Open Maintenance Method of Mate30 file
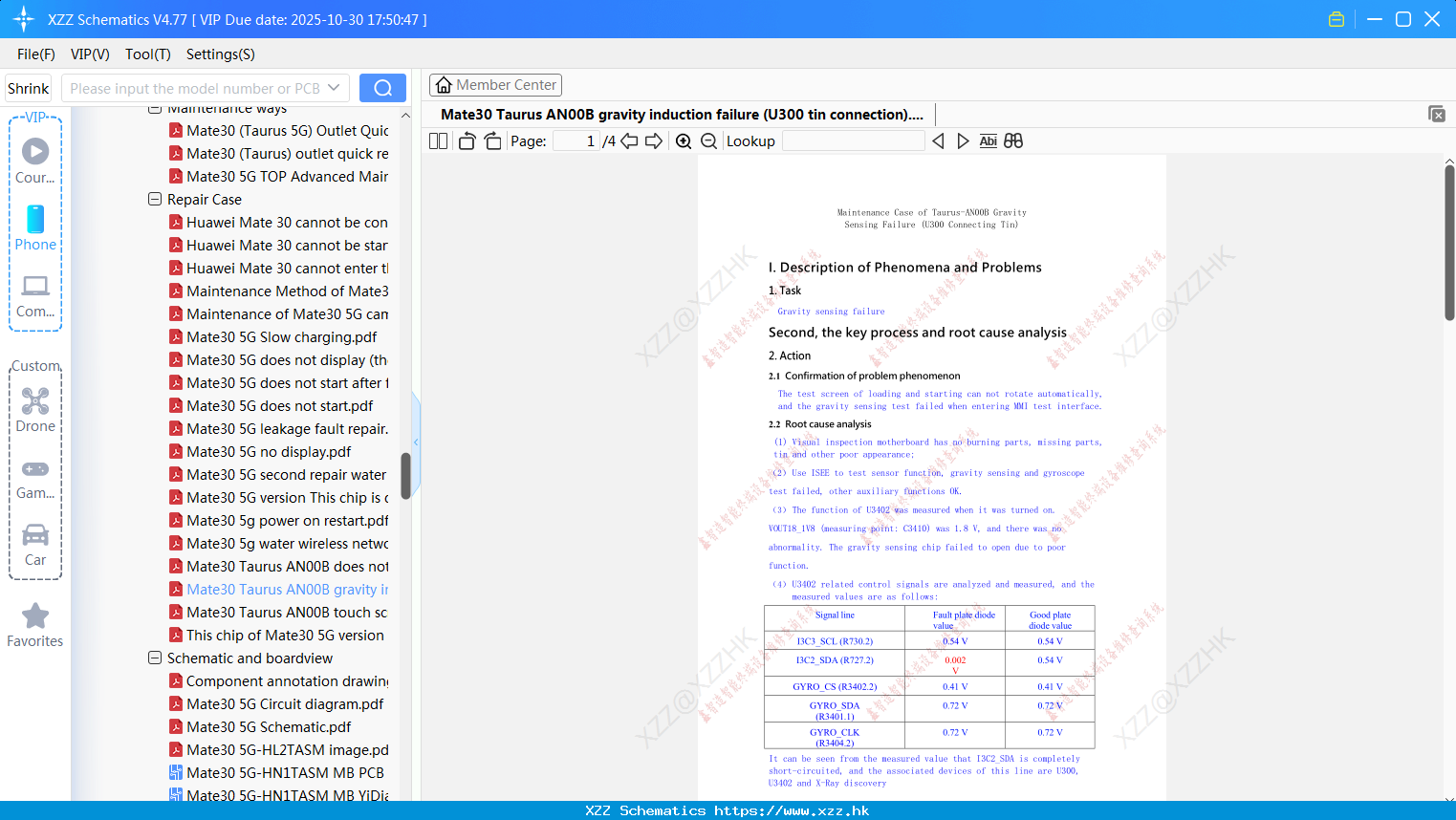The height and width of the screenshot is (820, 1456). [x=287, y=291]
